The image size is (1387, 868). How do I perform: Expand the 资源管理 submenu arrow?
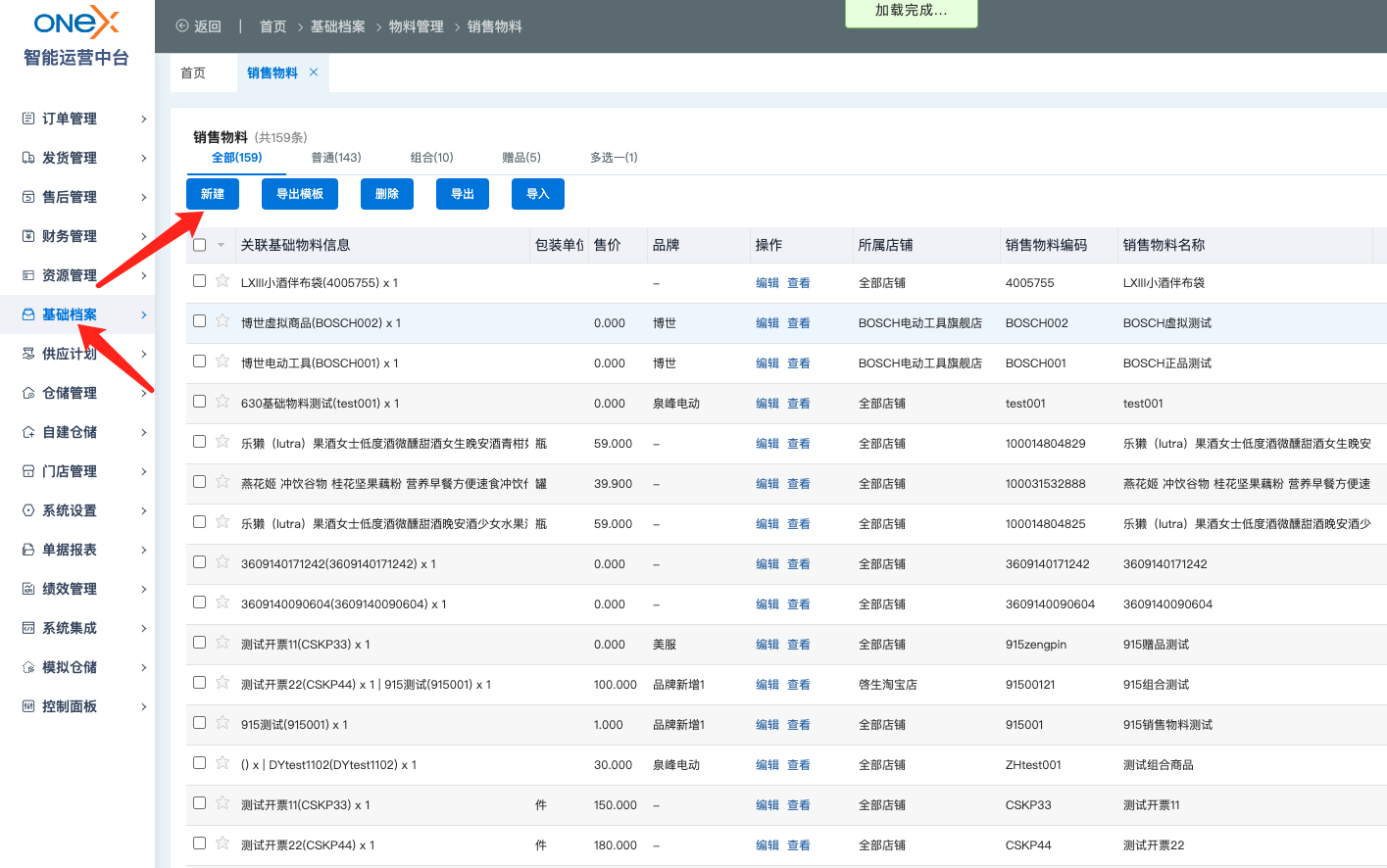coord(143,275)
